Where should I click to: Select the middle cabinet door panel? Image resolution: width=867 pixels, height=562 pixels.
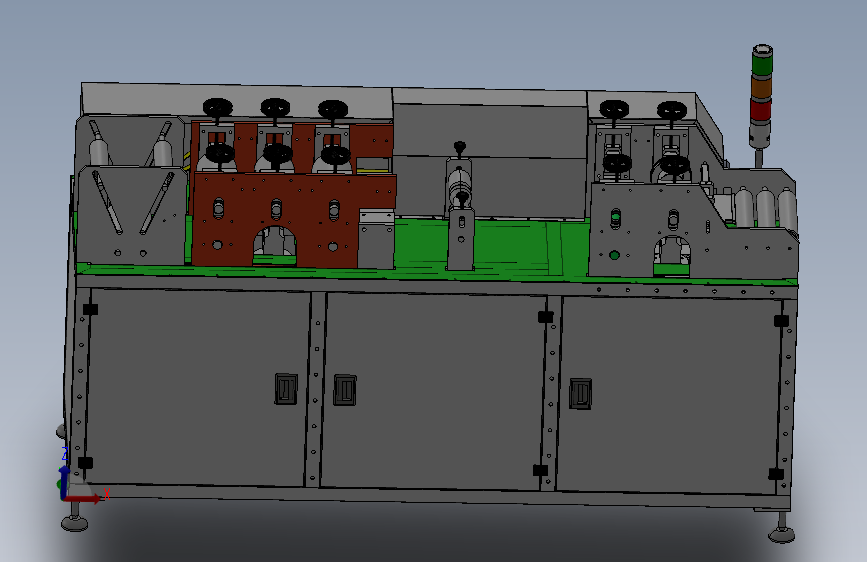433,392
